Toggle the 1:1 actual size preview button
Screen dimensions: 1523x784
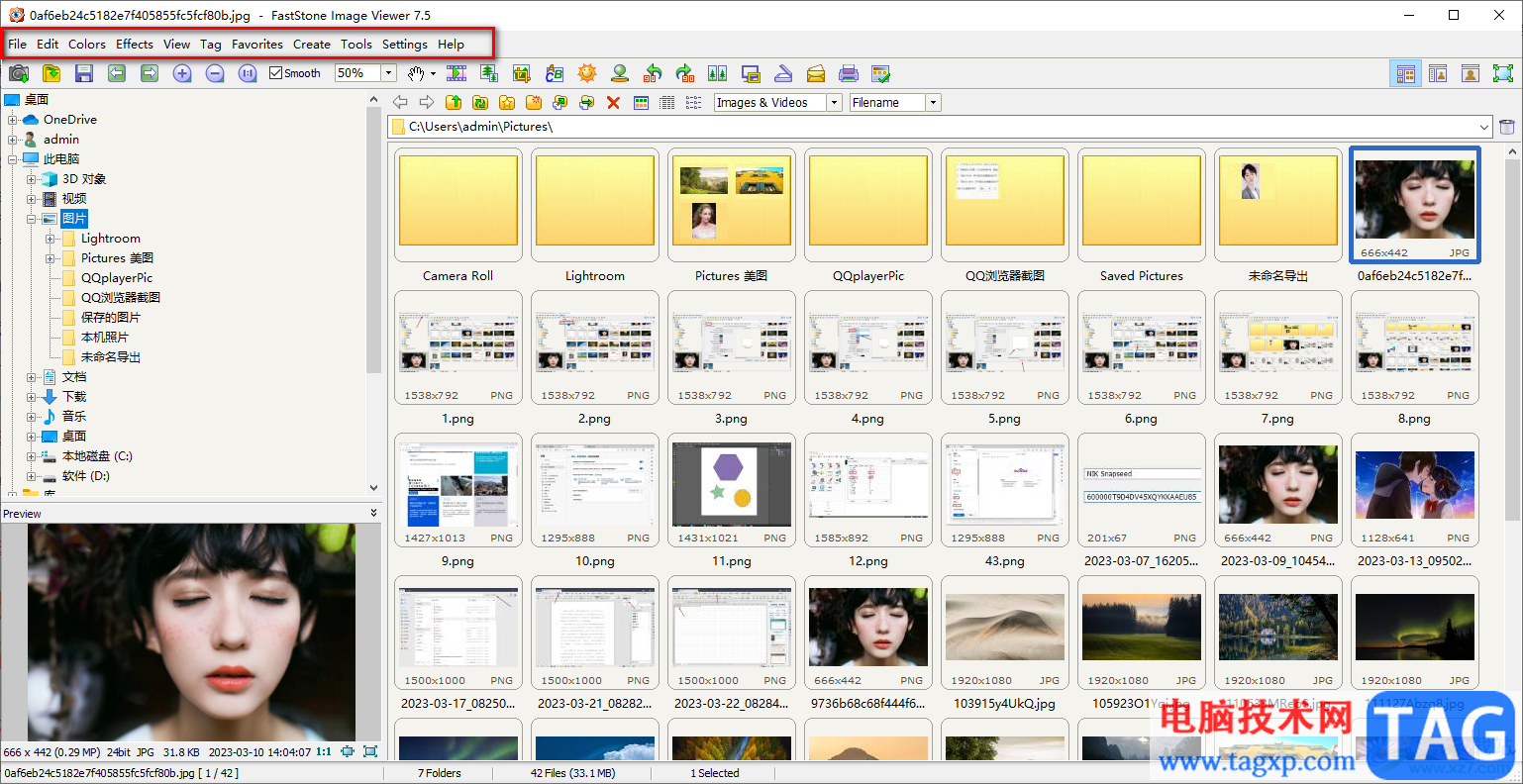coord(324,752)
